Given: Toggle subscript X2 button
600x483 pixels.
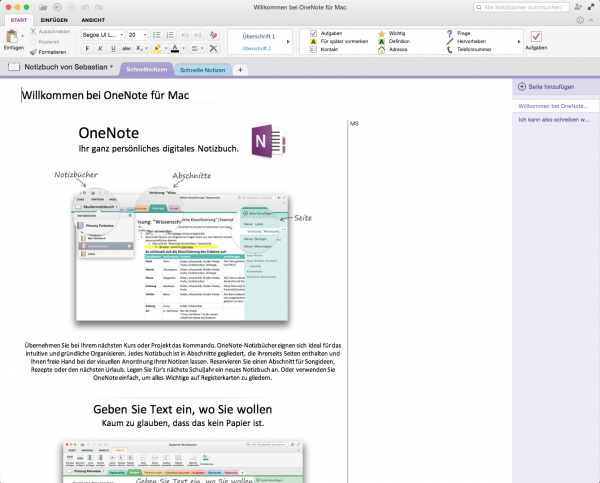Looking at the screenshot, I should coord(139,49).
